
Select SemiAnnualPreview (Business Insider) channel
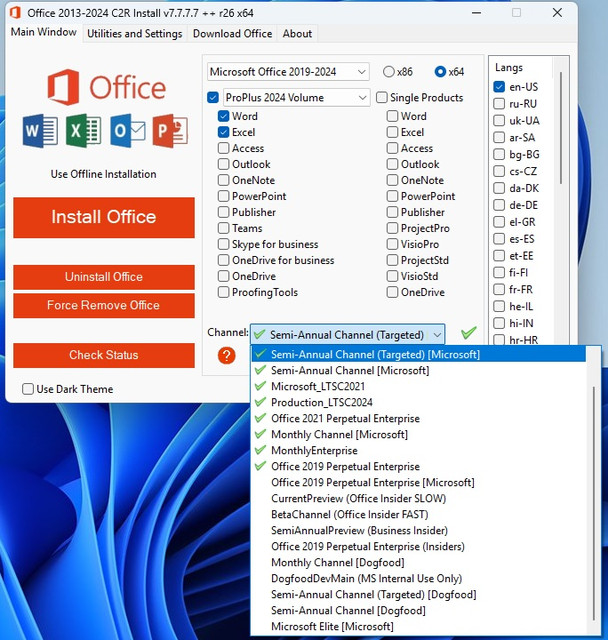pyautogui.click(x=419, y=530)
